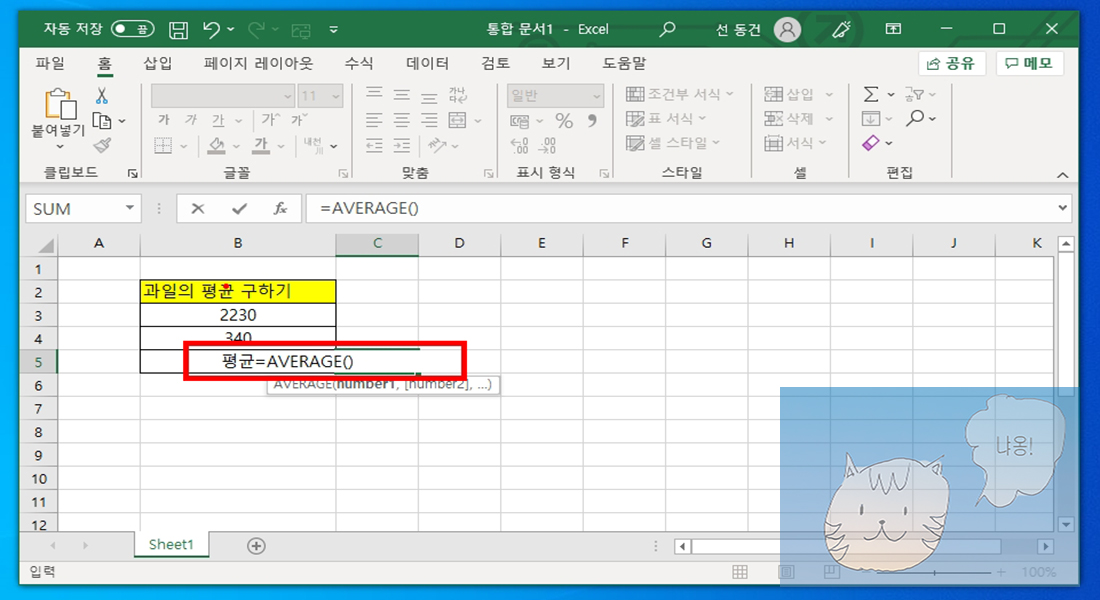Click the pen drawing mode icon
This screenshot has width=1100, height=600.
(x=840, y=29)
